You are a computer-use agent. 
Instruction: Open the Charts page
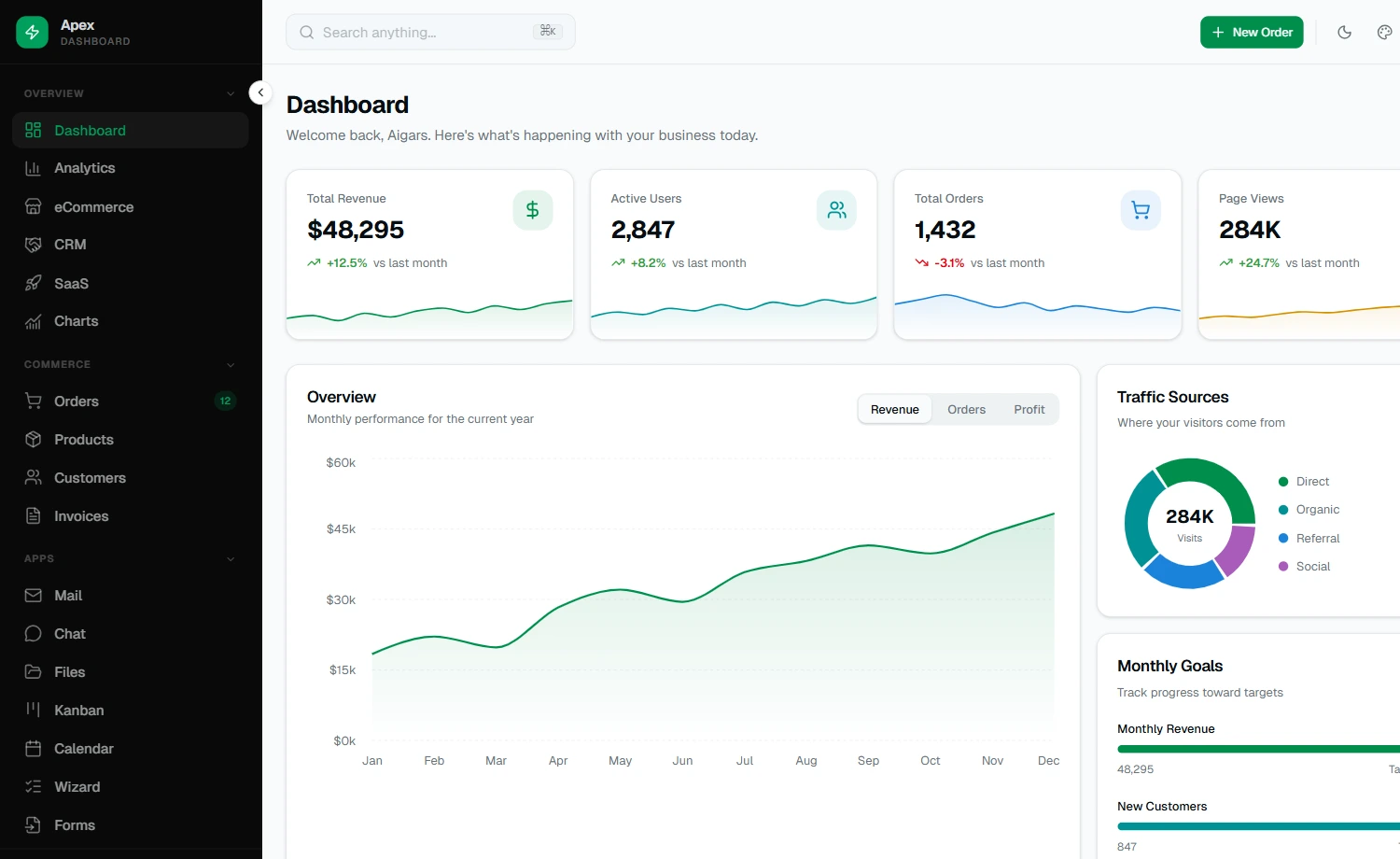(131, 321)
